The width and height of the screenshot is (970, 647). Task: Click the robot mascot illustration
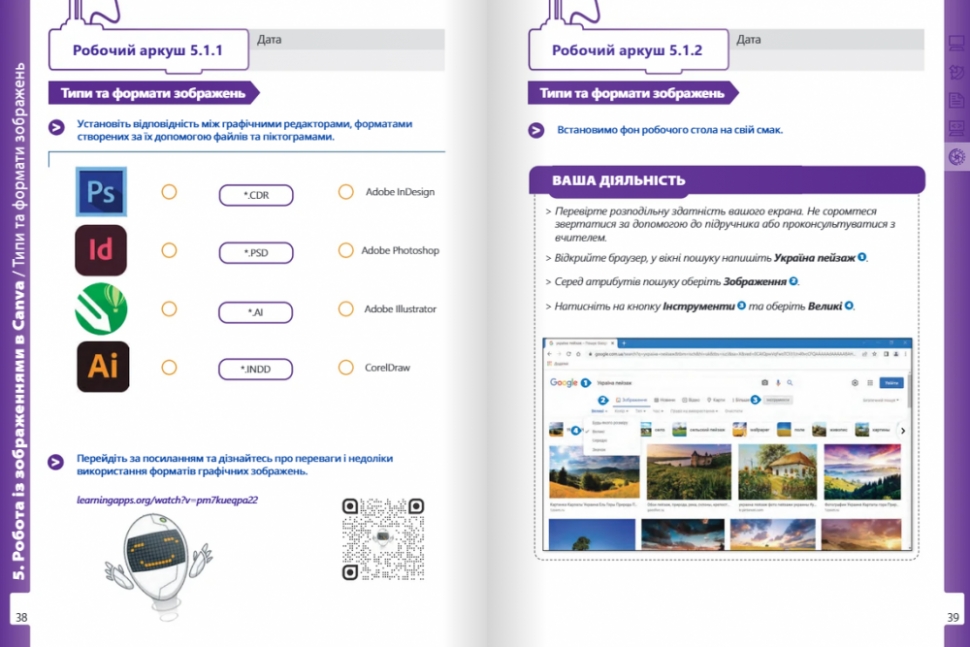[159, 565]
